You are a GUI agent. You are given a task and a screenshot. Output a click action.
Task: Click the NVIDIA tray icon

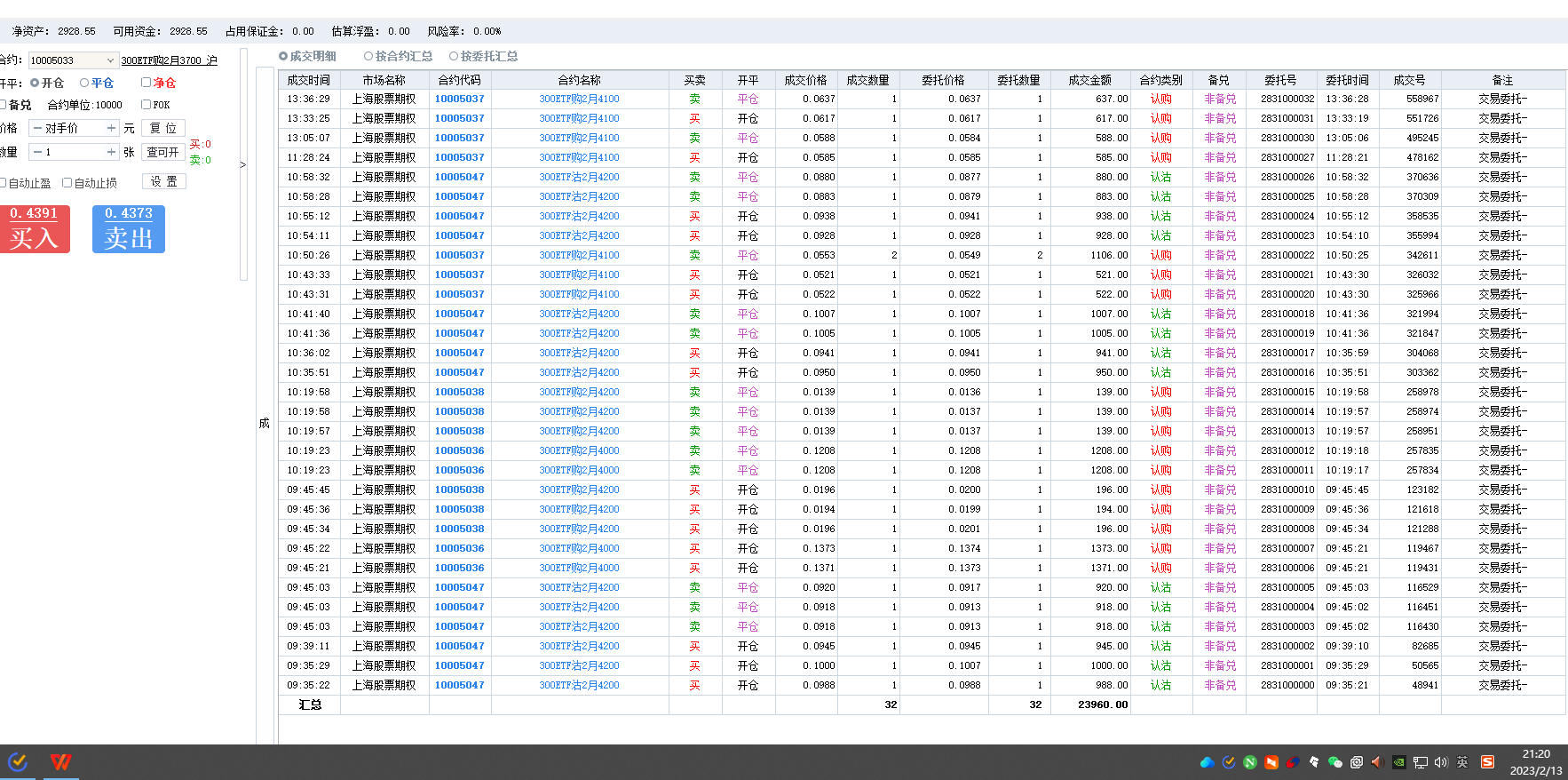[1399, 762]
